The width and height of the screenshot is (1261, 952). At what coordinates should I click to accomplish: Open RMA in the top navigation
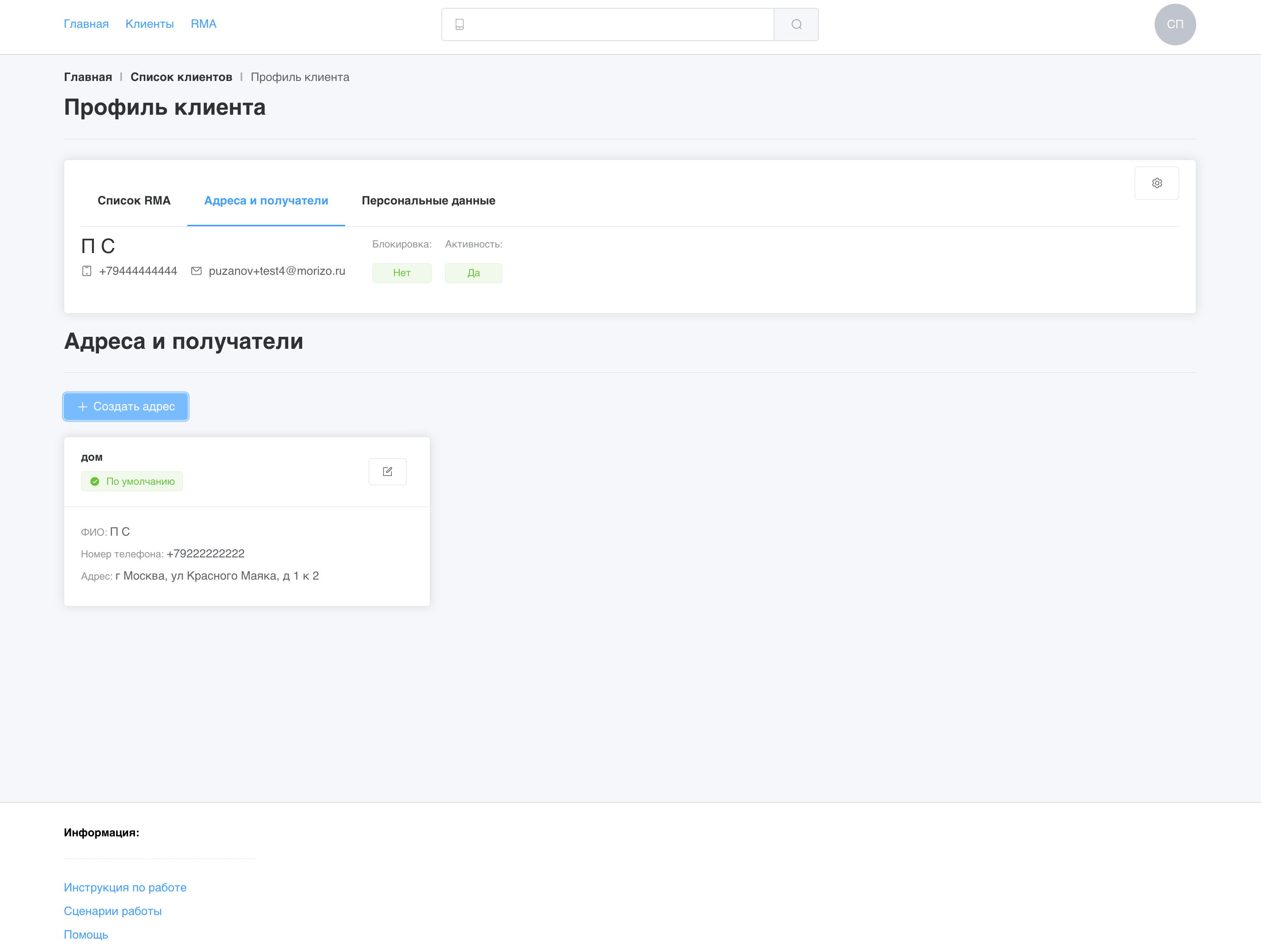(x=204, y=24)
